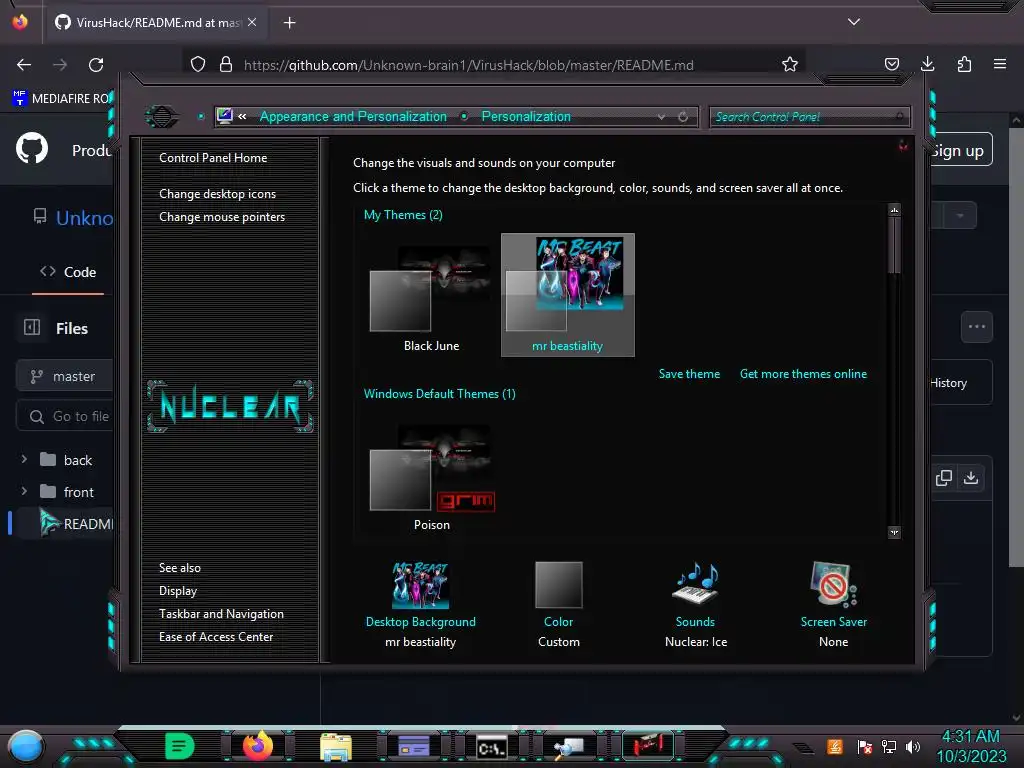Screen dimensions: 1024x768
Task: Open GitHub file History link
Action: tap(948, 383)
